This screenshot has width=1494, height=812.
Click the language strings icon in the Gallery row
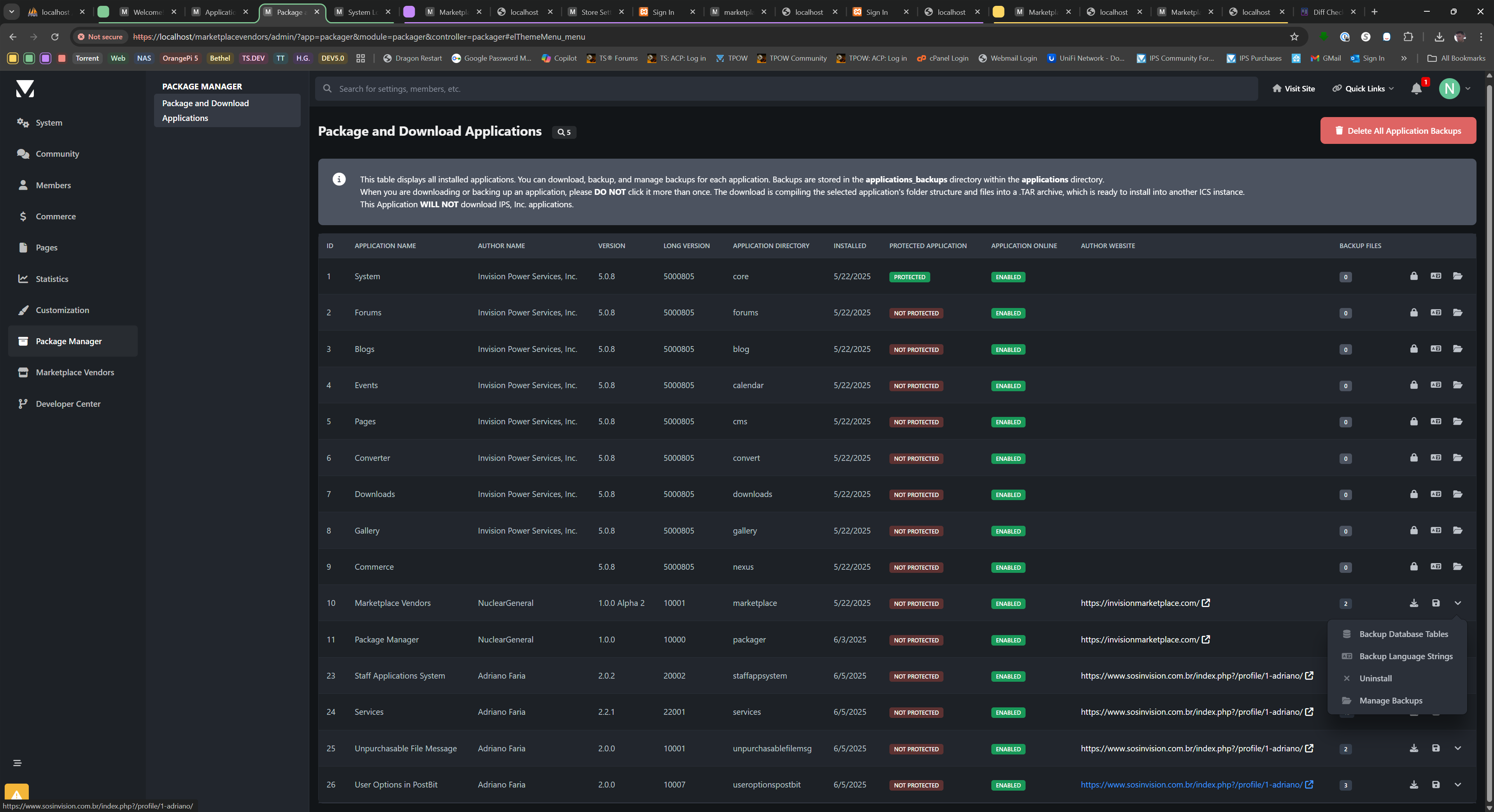coord(1435,530)
